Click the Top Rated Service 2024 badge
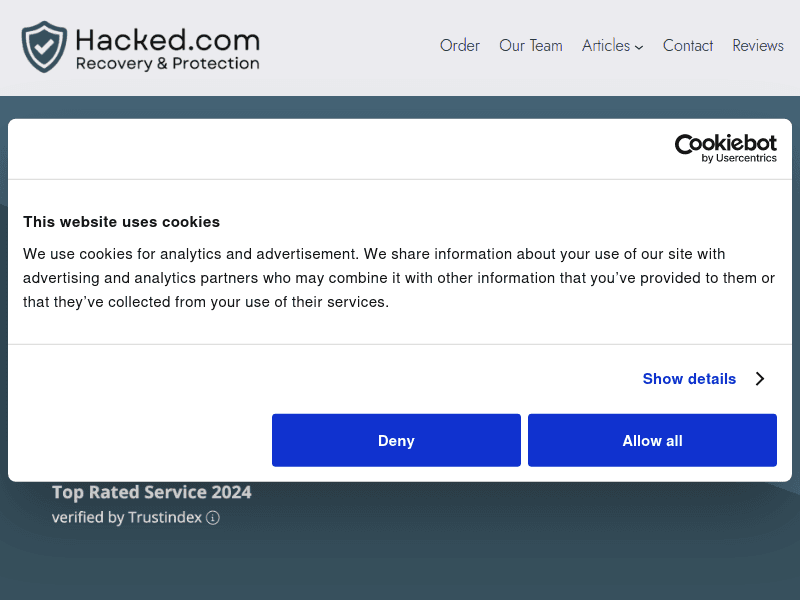The image size is (800, 600). click(x=152, y=492)
